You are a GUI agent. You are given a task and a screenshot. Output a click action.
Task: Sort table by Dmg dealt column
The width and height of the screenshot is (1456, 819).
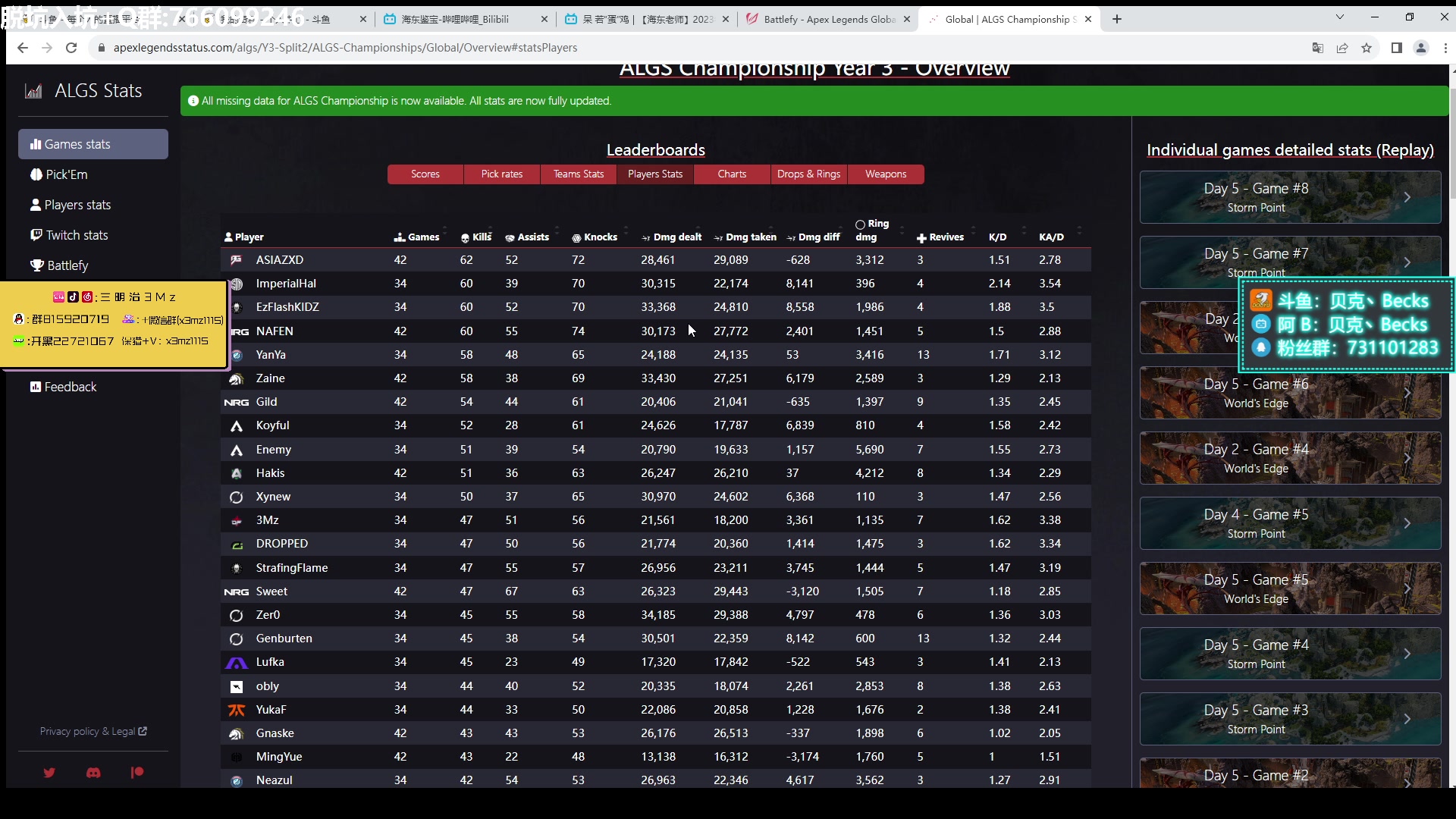pos(672,237)
